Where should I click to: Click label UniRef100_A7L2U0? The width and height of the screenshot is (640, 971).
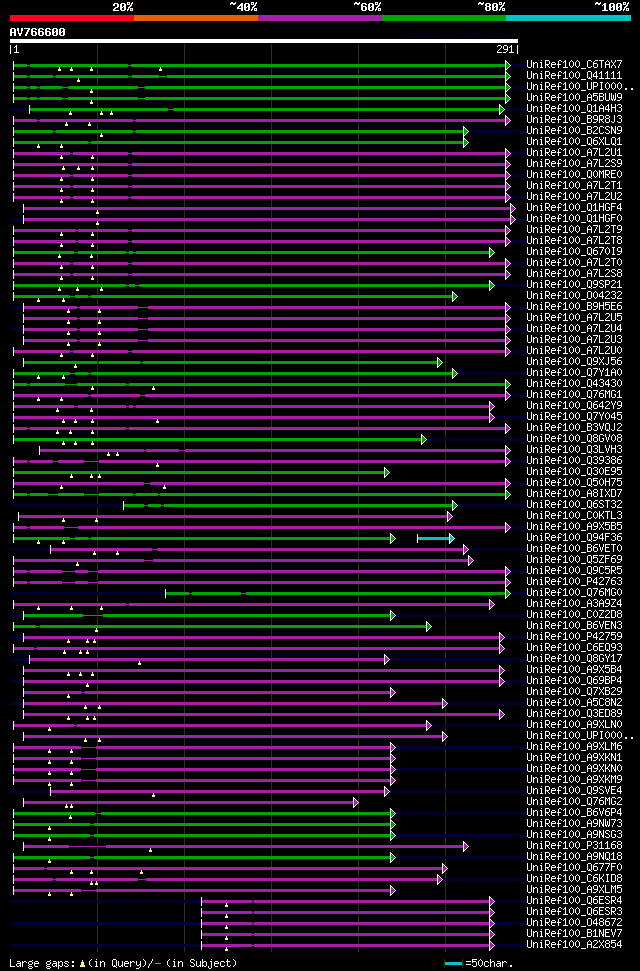coord(574,351)
